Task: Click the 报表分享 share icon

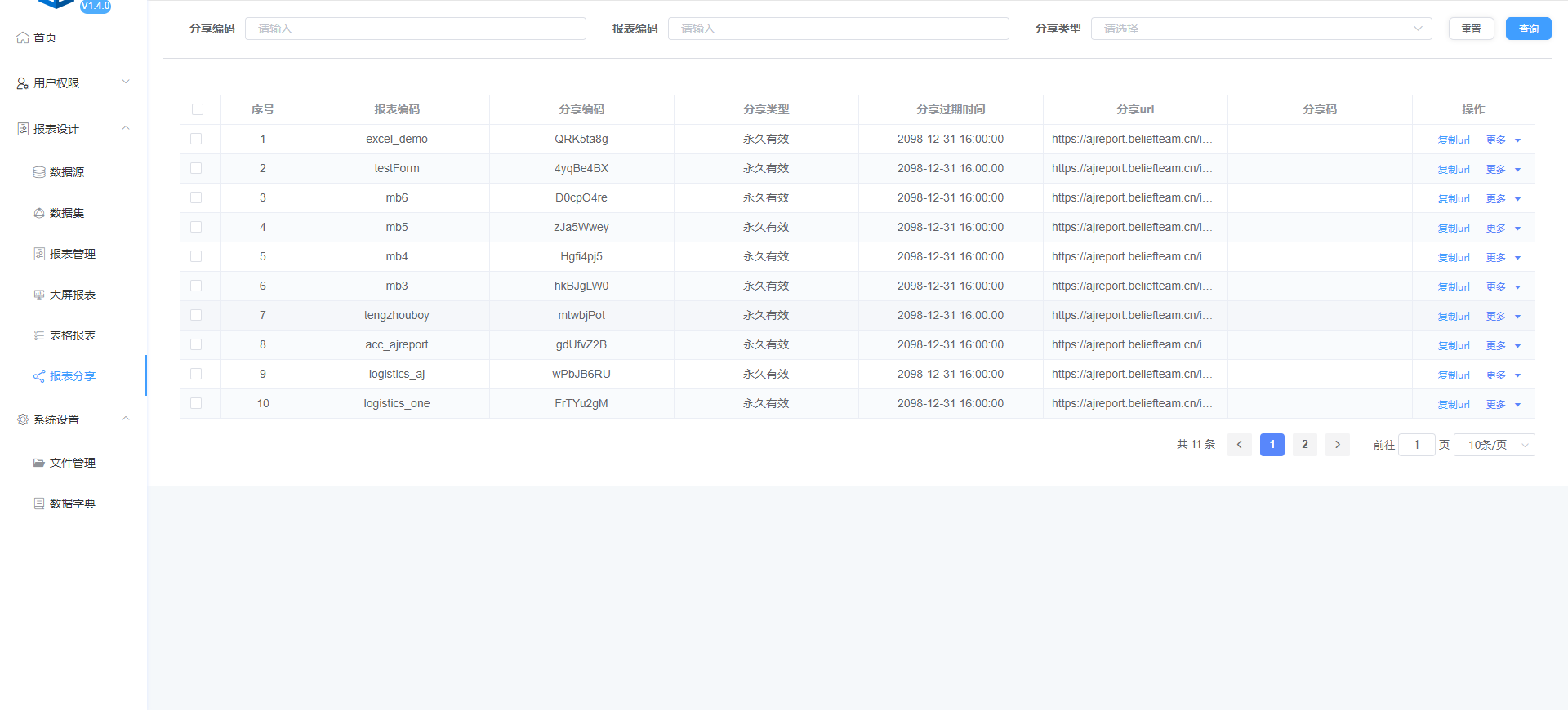Action: pyautogui.click(x=39, y=376)
